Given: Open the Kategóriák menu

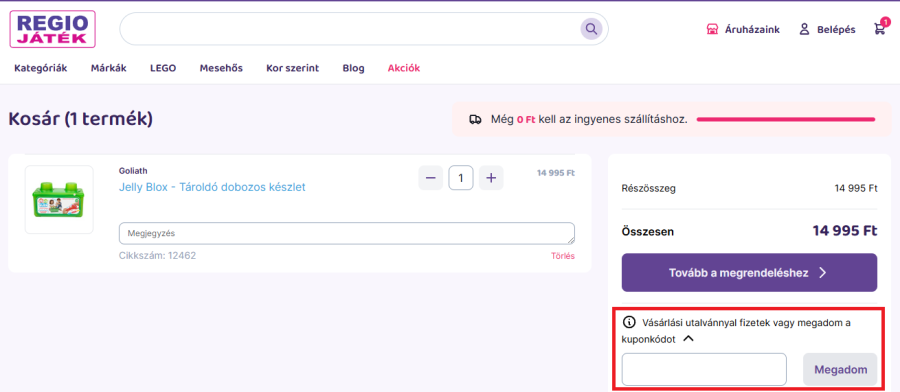Looking at the screenshot, I should [x=41, y=68].
